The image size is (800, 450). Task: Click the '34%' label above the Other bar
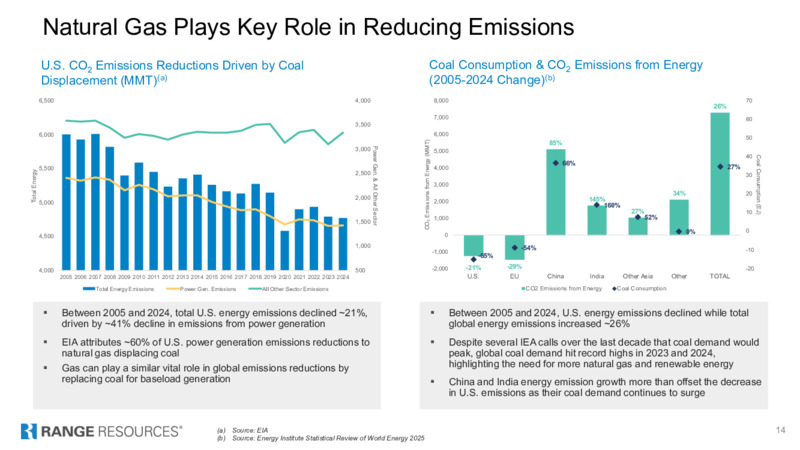pyautogui.click(x=679, y=193)
